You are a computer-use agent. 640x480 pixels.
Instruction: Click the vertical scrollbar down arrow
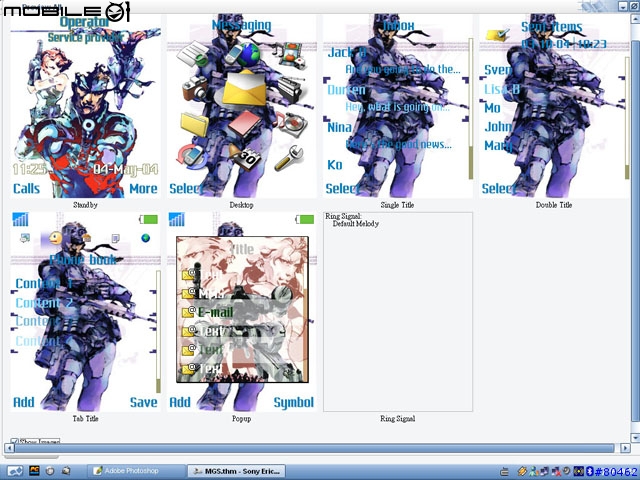pyautogui.click(x=635, y=438)
